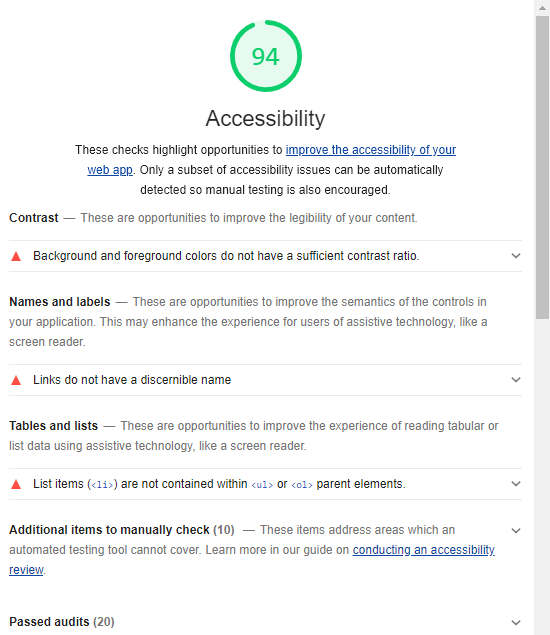
Task: Expand Passed audits section chevron
Action: pos(516,622)
